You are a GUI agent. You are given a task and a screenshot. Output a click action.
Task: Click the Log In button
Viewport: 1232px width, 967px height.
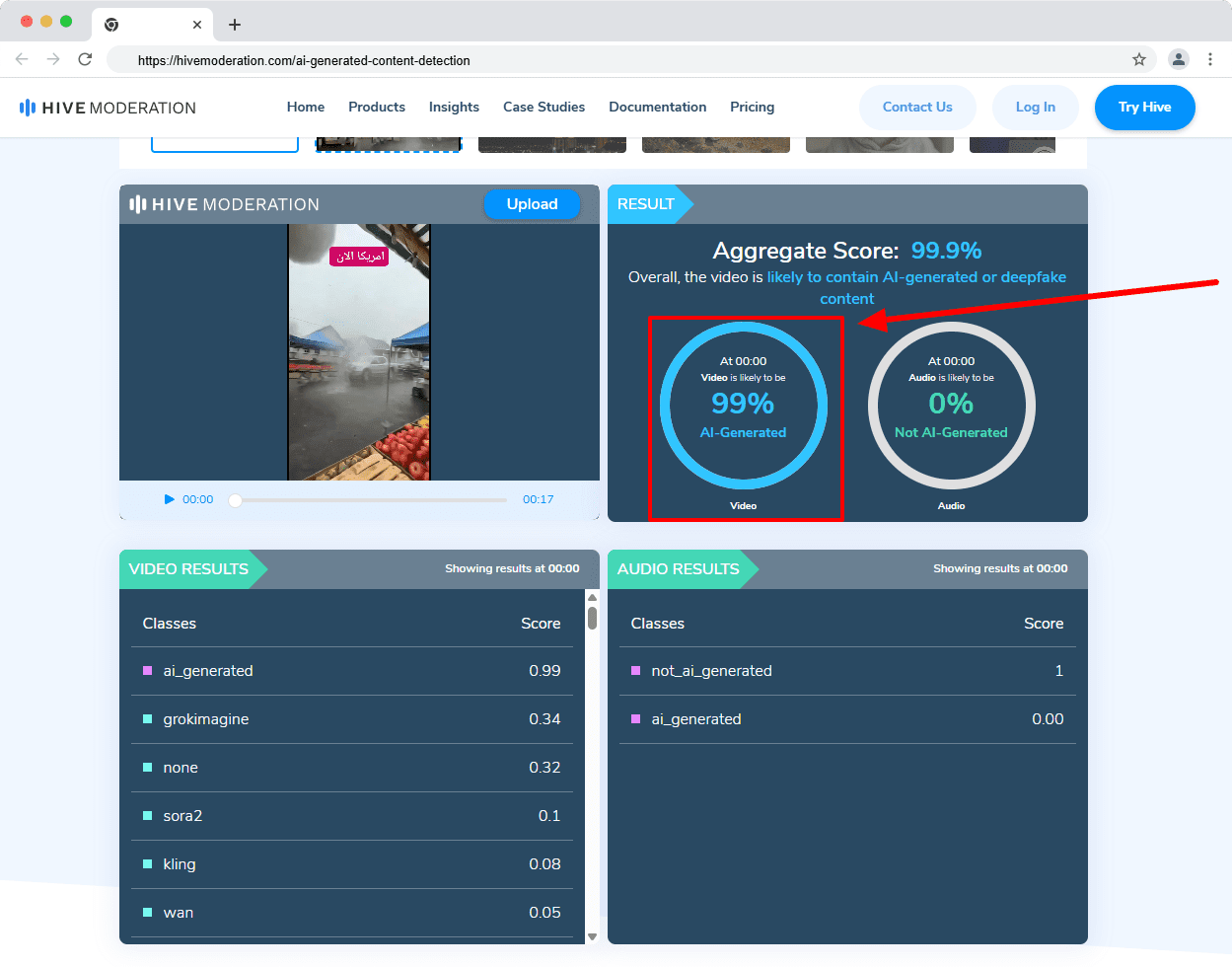(x=1035, y=107)
